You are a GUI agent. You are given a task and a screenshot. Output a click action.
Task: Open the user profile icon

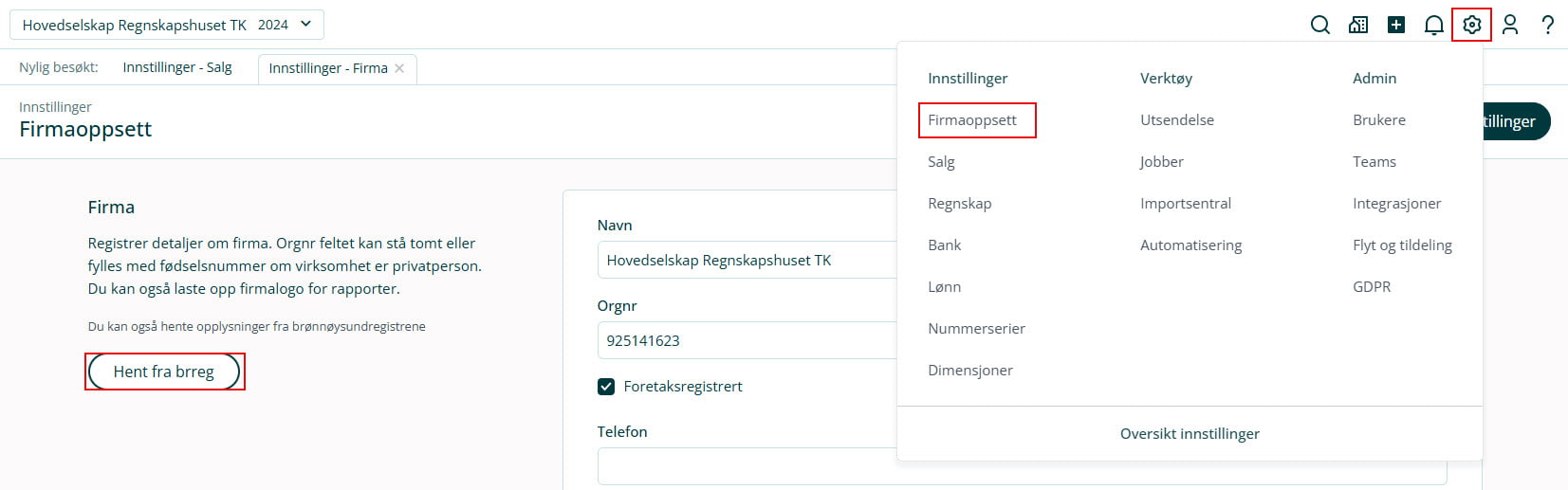pos(1509,25)
